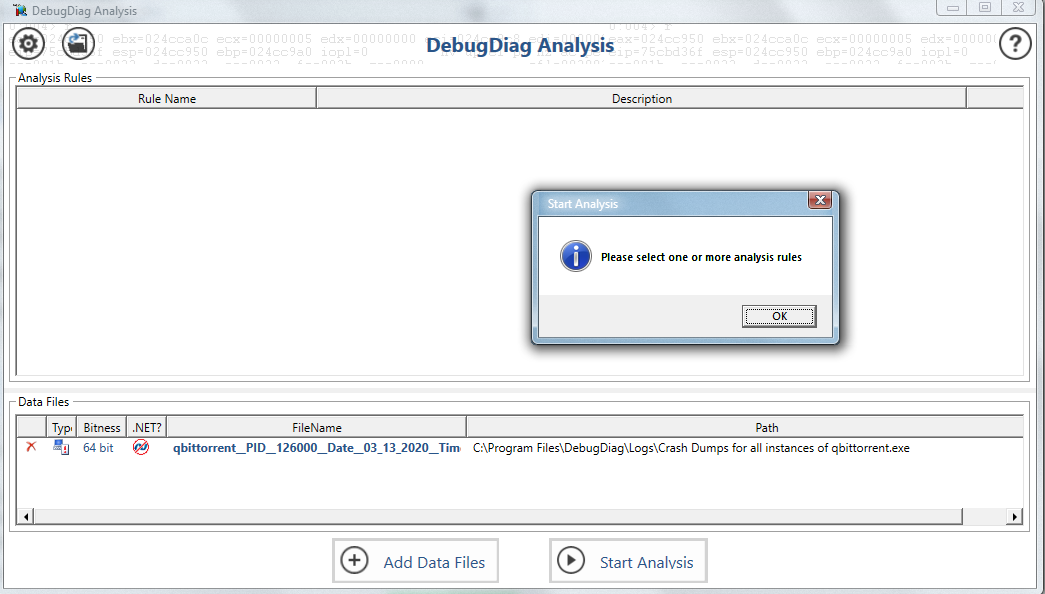The image size is (1045, 594).
Task: Click the C:\Program Files\DebugDiag\Logs path cell
Action: tap(691, 448)
